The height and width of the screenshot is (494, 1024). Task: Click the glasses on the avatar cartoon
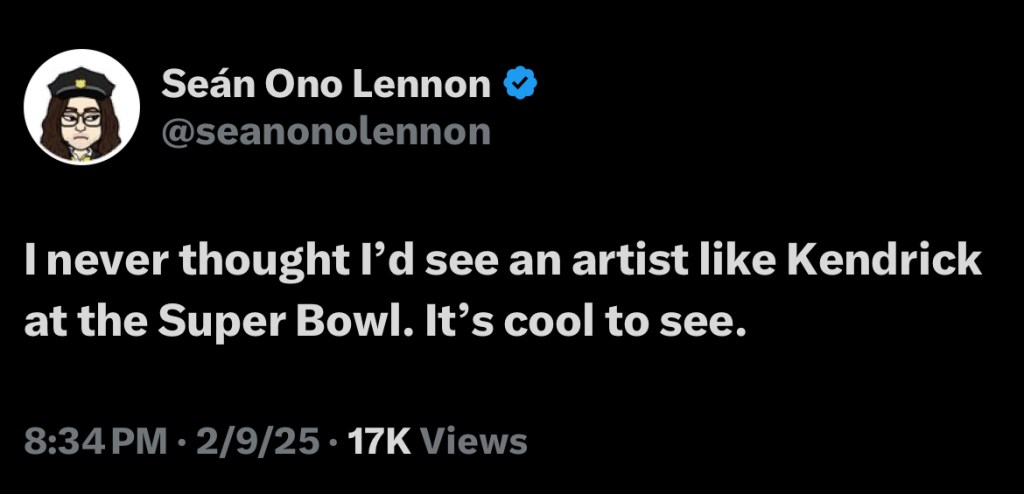[81, 118]
